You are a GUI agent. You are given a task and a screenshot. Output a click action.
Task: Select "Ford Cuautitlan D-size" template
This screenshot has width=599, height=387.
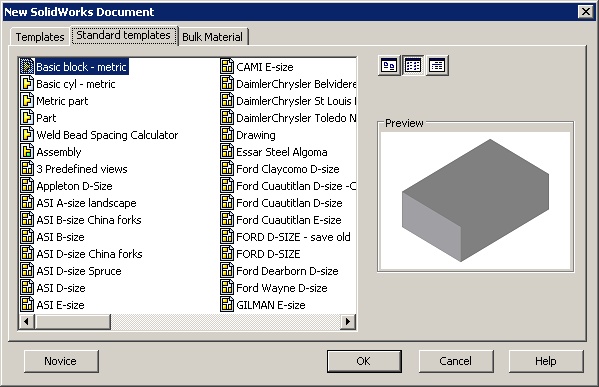coord(289,203)
